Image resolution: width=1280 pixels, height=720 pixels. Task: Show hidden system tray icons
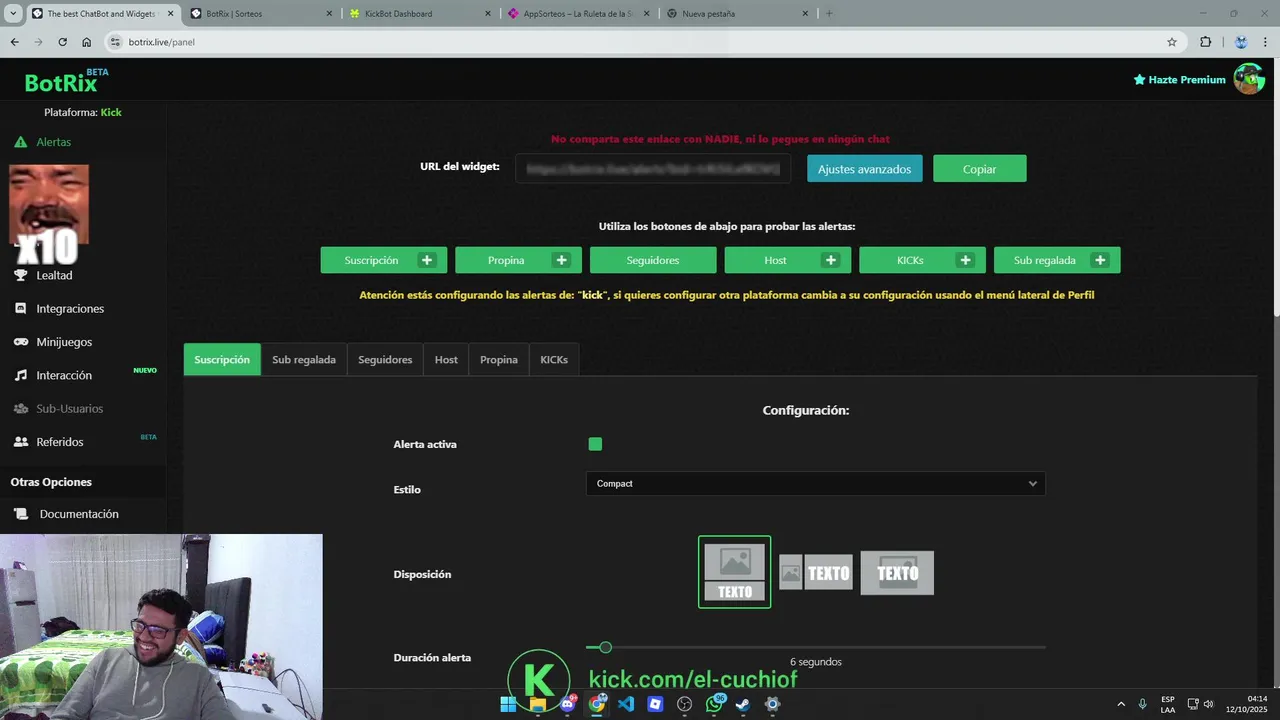click(1120, 704)
